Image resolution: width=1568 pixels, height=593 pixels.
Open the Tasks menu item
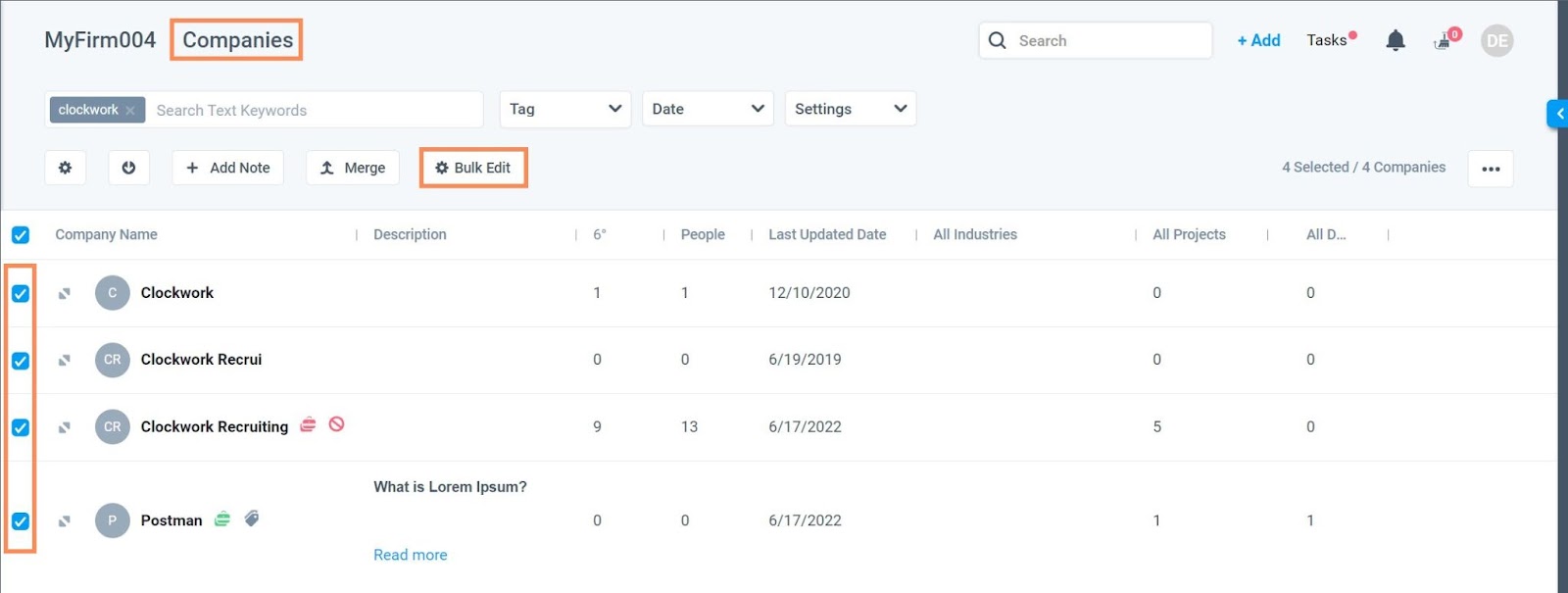coord(1327,40)
